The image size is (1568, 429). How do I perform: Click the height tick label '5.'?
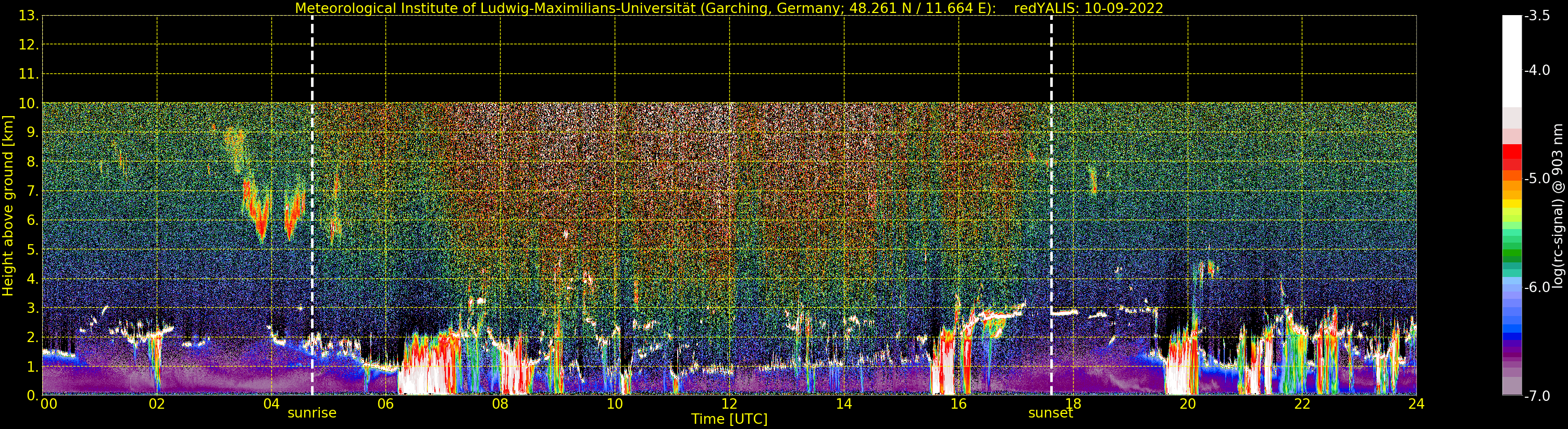tap(33, 249)
